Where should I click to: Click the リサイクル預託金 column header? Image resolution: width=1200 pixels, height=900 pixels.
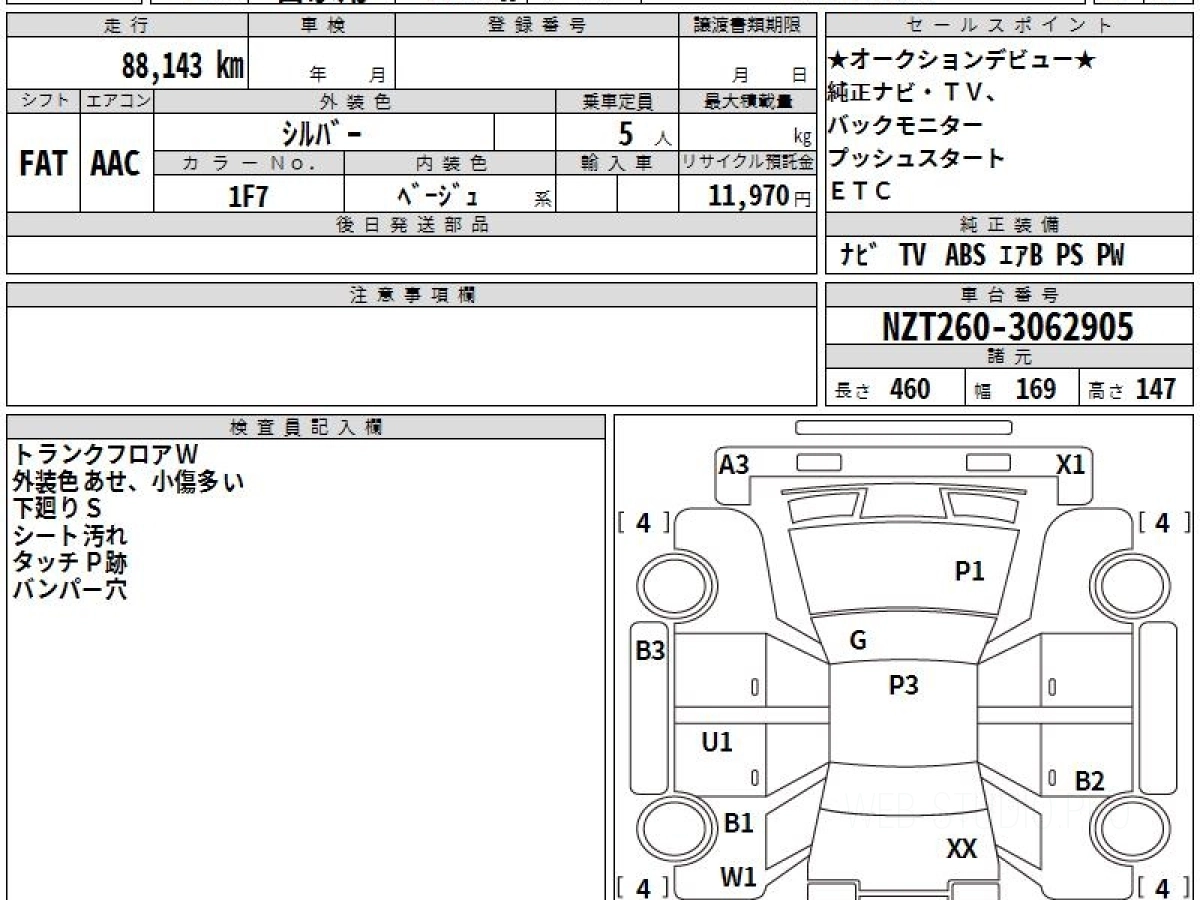pos(748,163)
